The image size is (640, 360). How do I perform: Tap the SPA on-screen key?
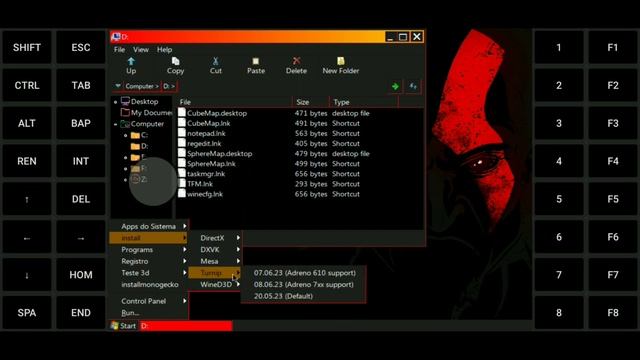coord(27,313)
